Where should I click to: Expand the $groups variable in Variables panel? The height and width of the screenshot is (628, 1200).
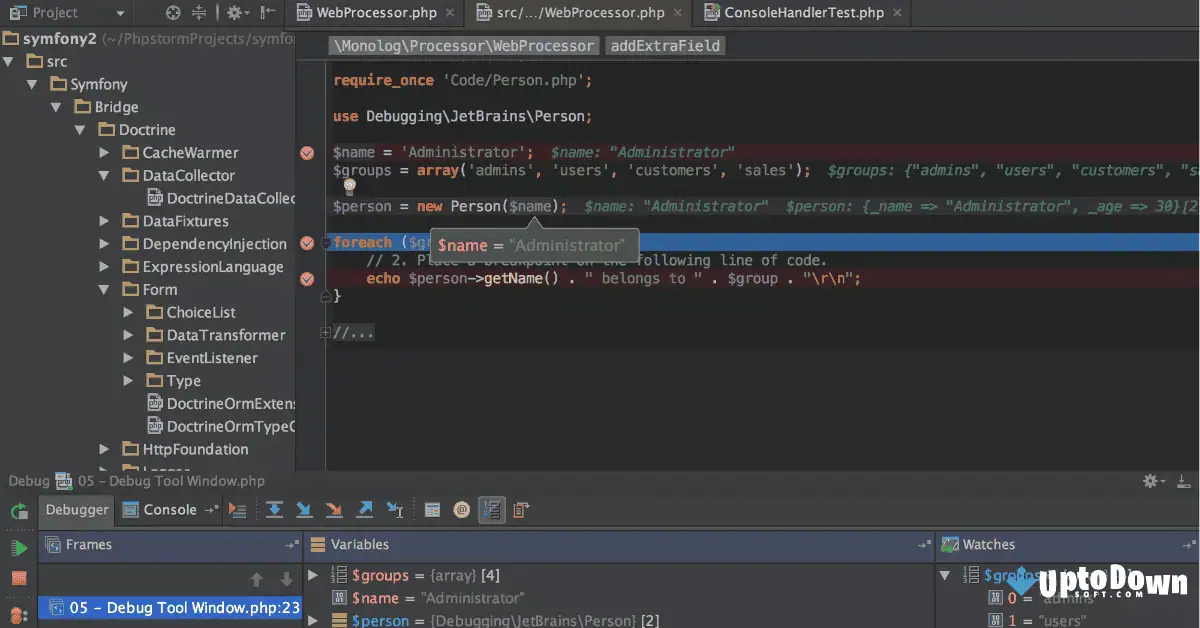pyautogui.click(x=313, y=575)
